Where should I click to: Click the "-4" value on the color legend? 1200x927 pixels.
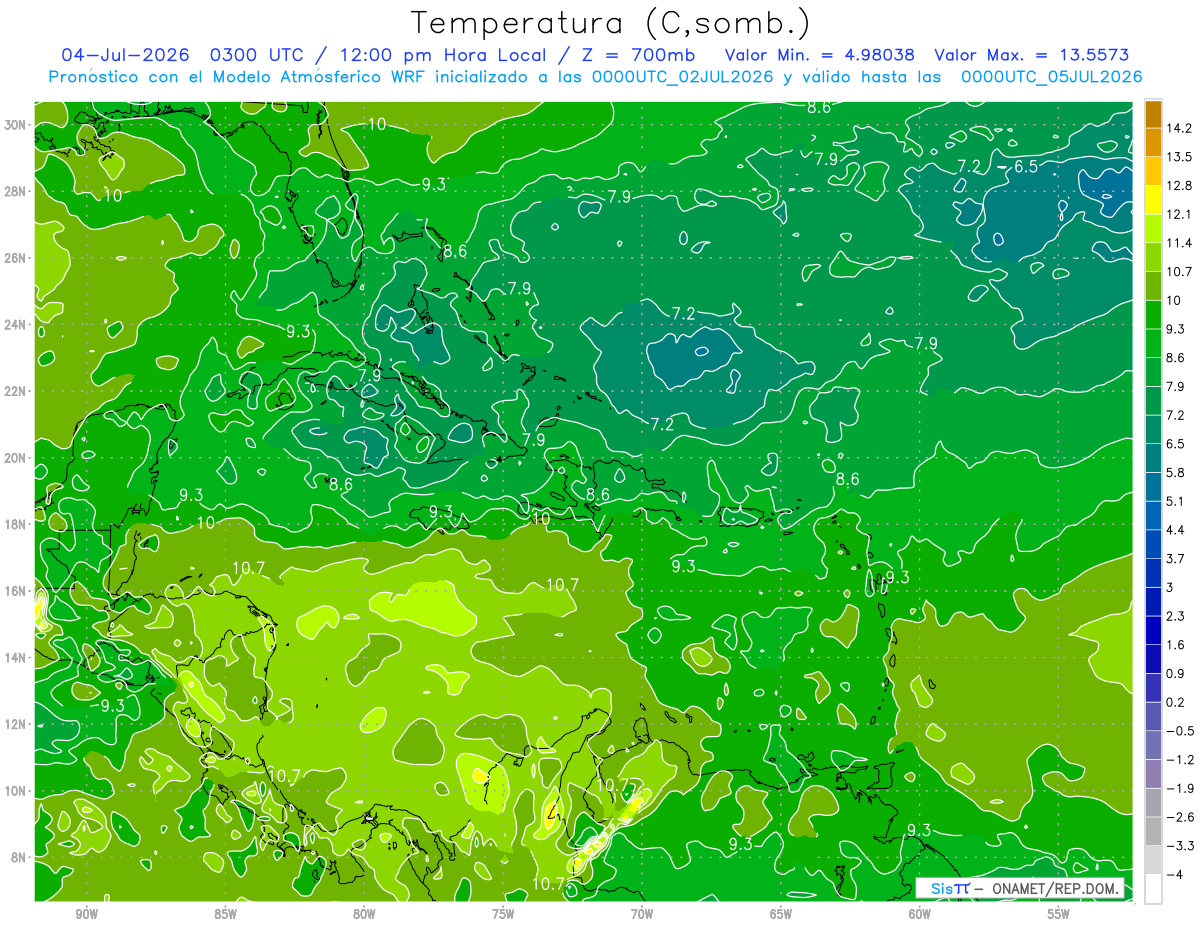(x=1174, y=875)
